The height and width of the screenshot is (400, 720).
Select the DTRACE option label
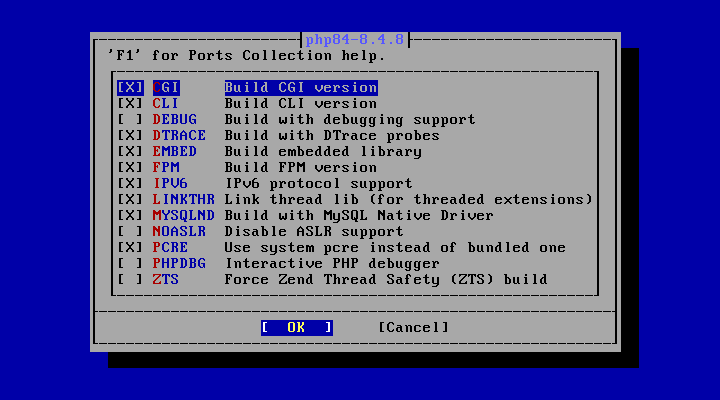179,135
